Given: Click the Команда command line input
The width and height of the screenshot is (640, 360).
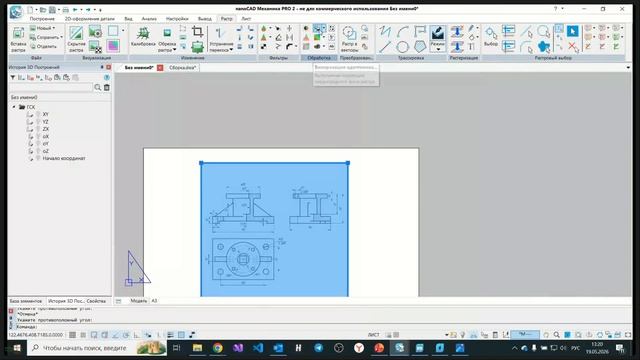Looking at the screenshot, I should (x=322, y=327).
